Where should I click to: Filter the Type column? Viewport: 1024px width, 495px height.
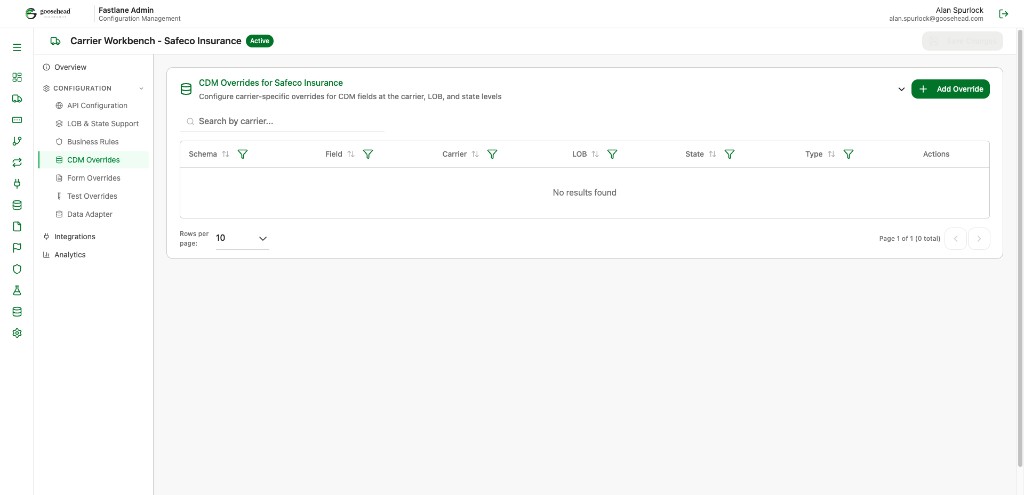point(848,154)
